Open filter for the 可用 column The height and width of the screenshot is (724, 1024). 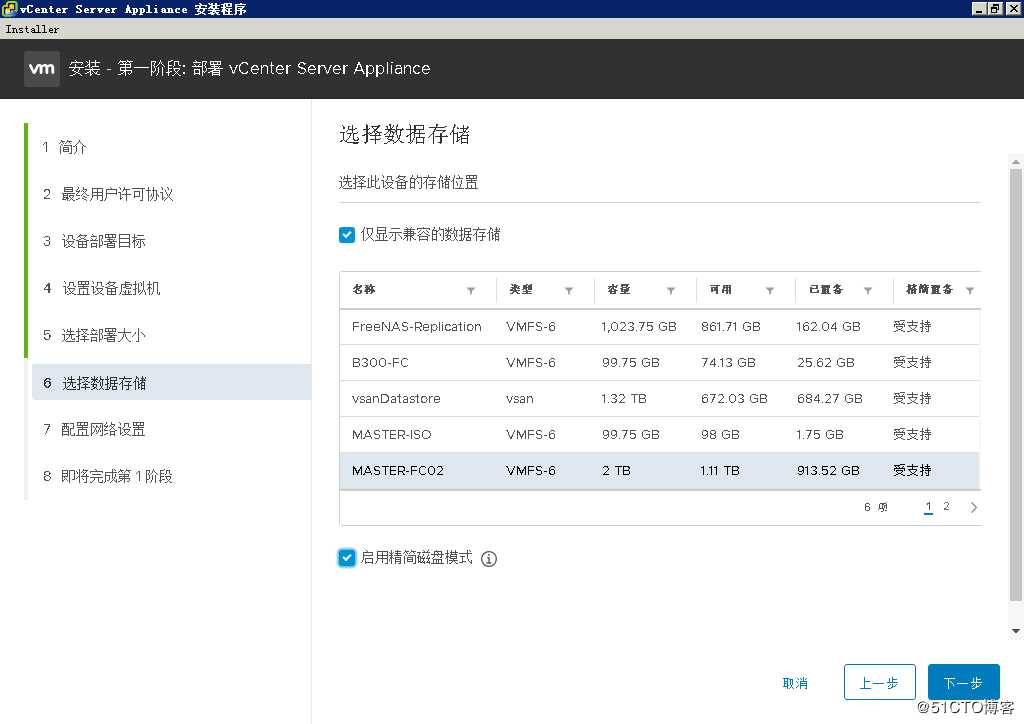point(770,291)
